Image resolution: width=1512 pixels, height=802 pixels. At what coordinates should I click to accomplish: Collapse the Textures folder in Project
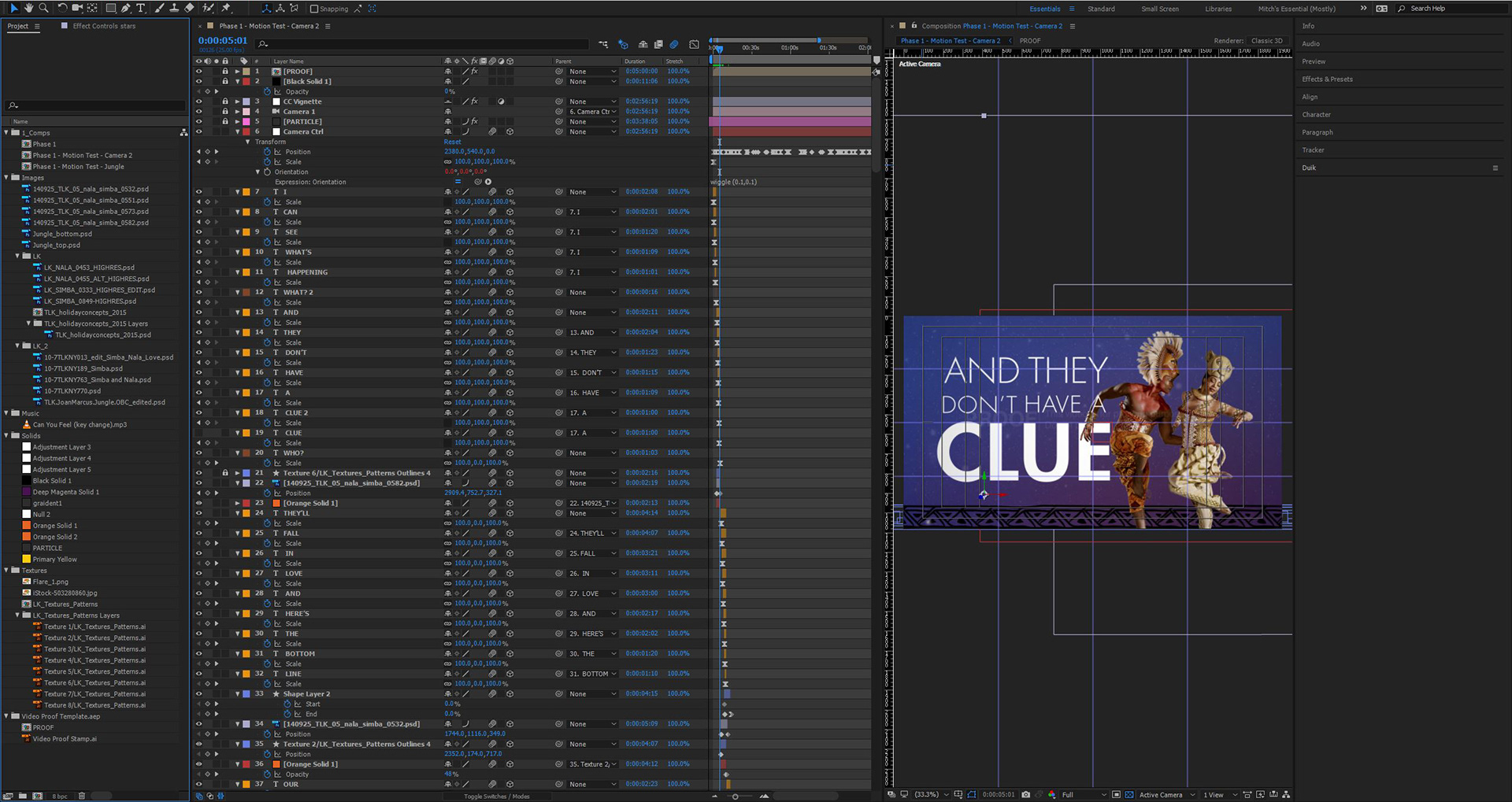tap(7, 571)
